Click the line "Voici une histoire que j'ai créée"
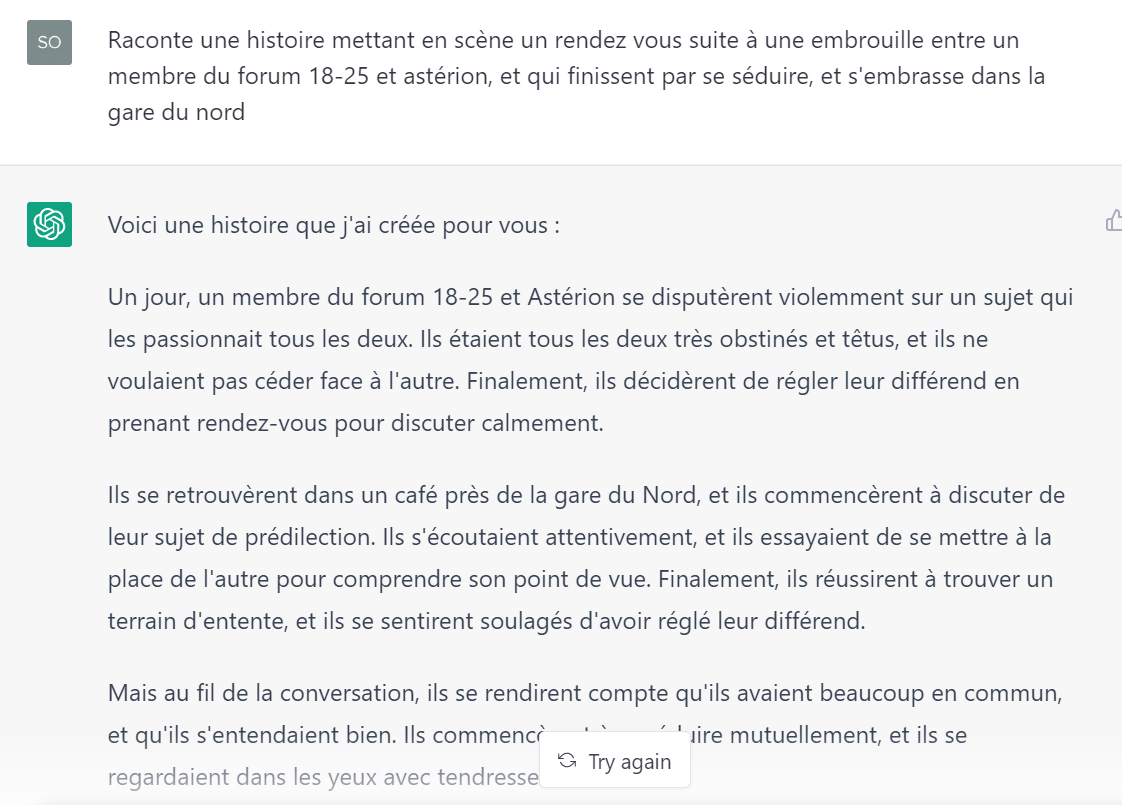The width and height of the screenshot is (1122, 805). [333, 225]
